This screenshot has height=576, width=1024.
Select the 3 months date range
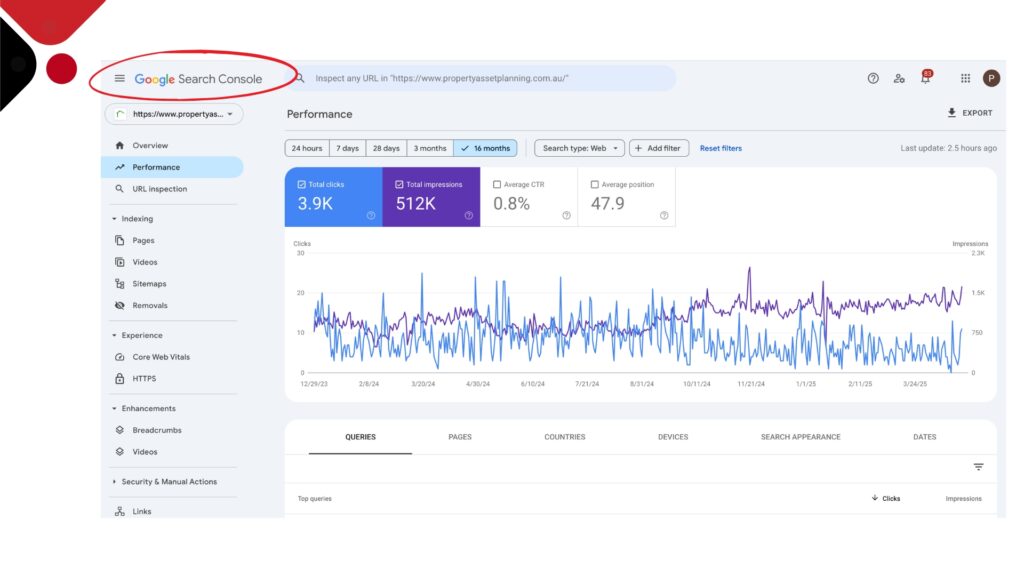[x=430, y=148]
